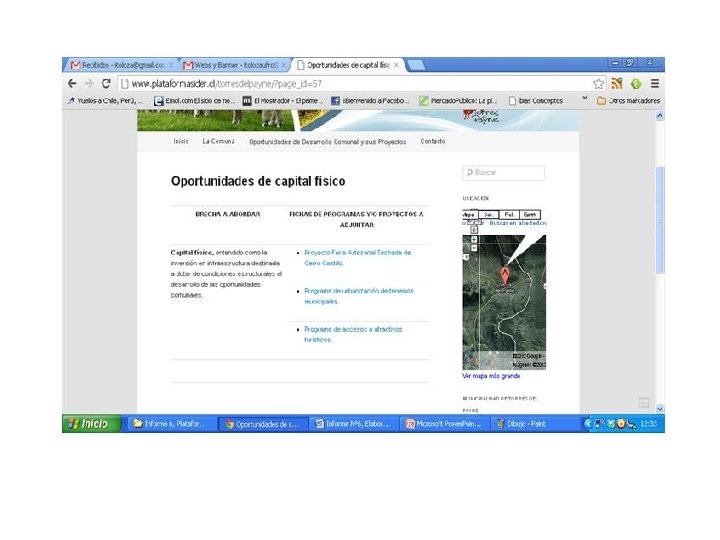Go to the Inicio site menu item
720x540 pixels.
tap(181, 141)
